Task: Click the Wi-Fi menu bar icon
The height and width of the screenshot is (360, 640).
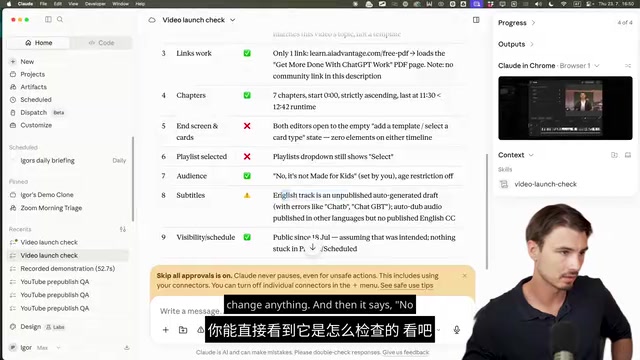Action: coord(564,4)
